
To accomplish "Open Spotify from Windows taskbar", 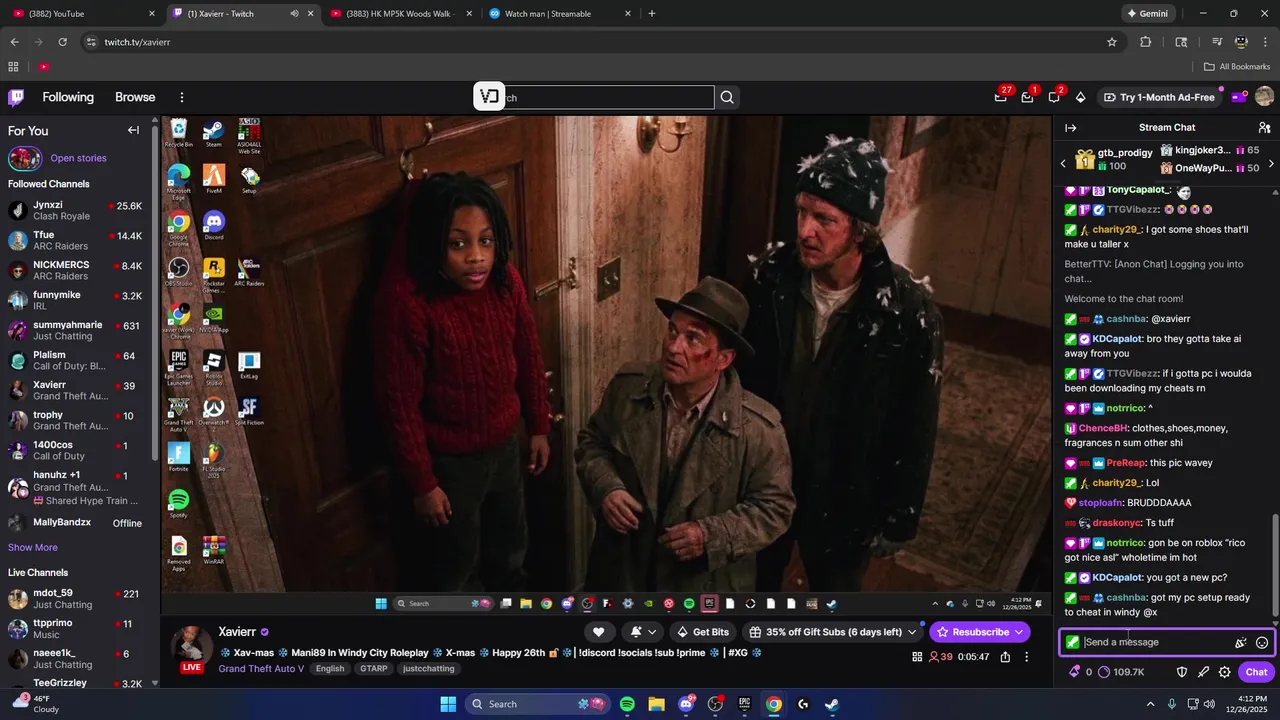I will click(x=627, y=704).
